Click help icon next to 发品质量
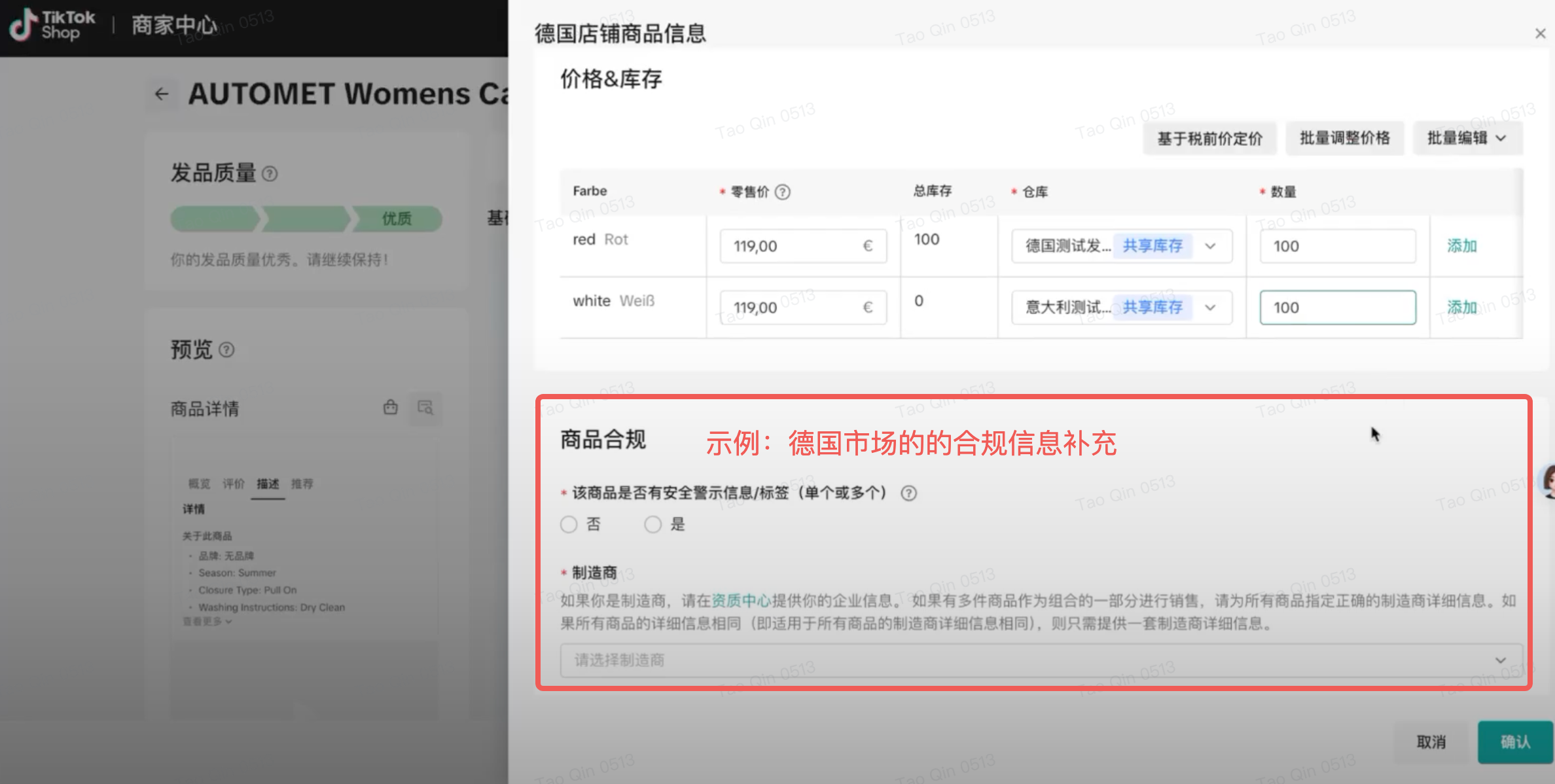 (270, 174)
